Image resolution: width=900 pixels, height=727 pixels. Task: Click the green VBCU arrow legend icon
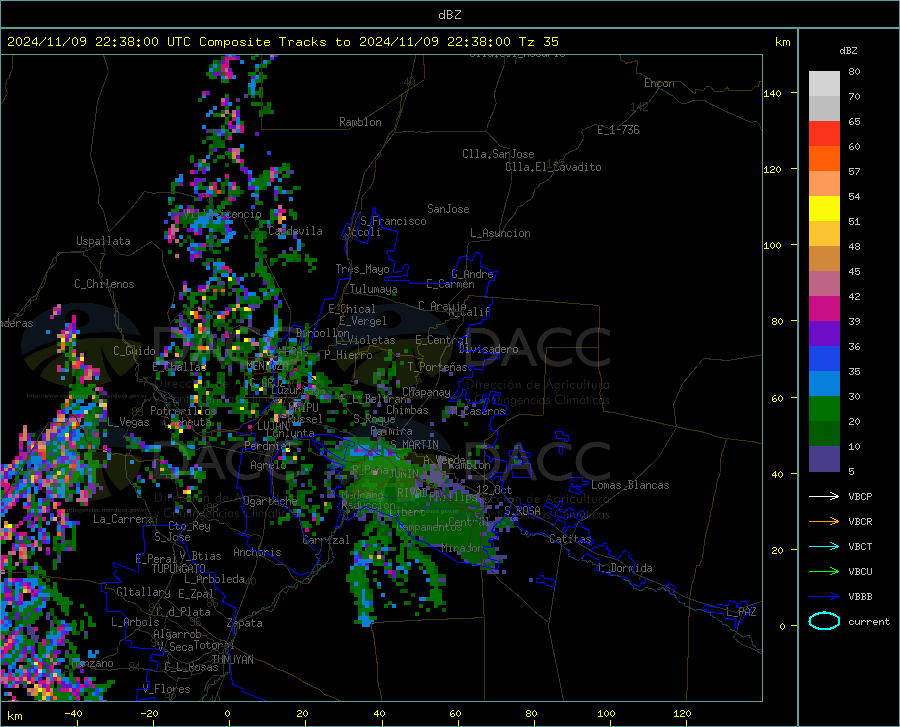pyautogui.click(x=824, y=571)
